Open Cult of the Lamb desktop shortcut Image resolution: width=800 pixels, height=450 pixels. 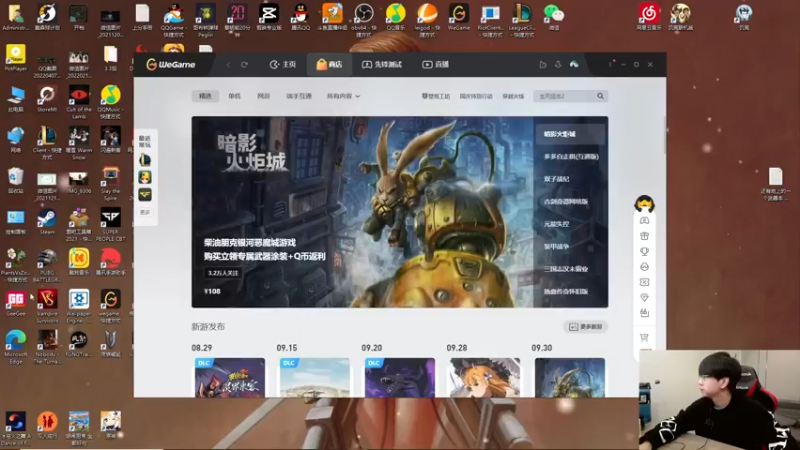[x=79, y=102]
